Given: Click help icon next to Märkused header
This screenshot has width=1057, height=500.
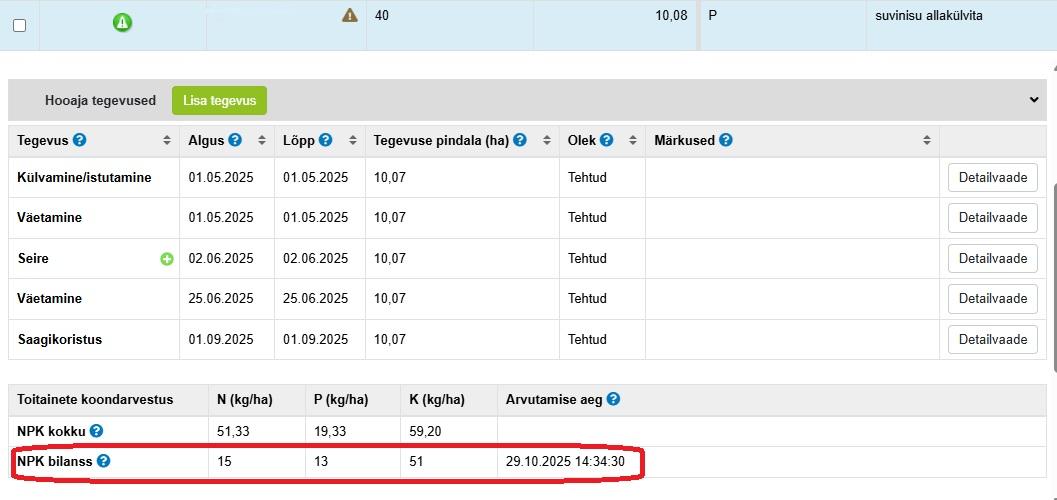Looking at the screenshot, I should [x=726, y=140].
